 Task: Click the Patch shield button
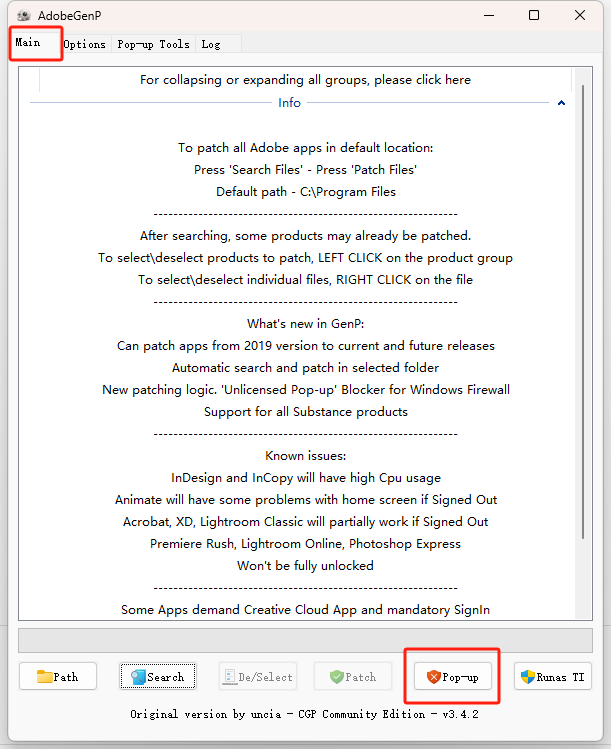tap(353, 676)
